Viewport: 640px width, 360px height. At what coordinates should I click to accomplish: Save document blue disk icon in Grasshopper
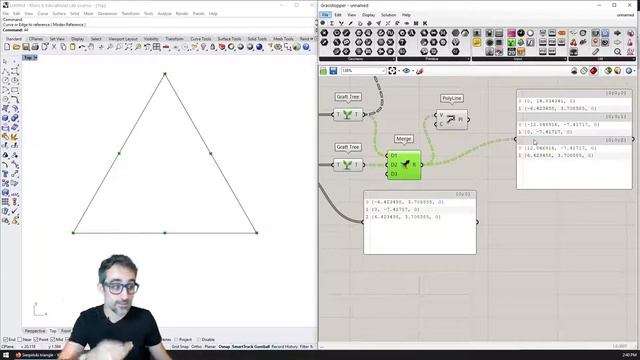333,71
